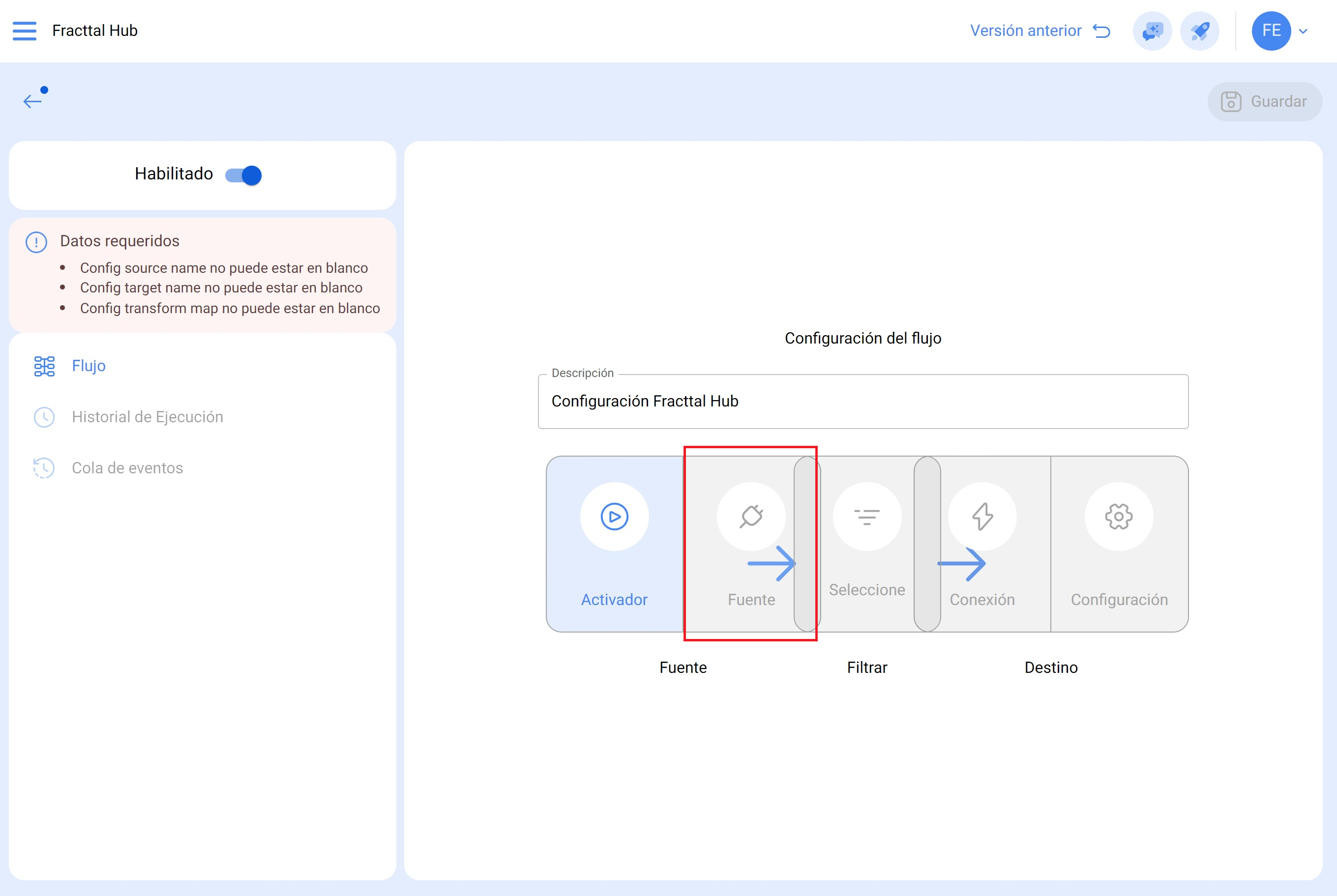
Task: Click the Configuración del flujo heading
Action: [862, 338]
